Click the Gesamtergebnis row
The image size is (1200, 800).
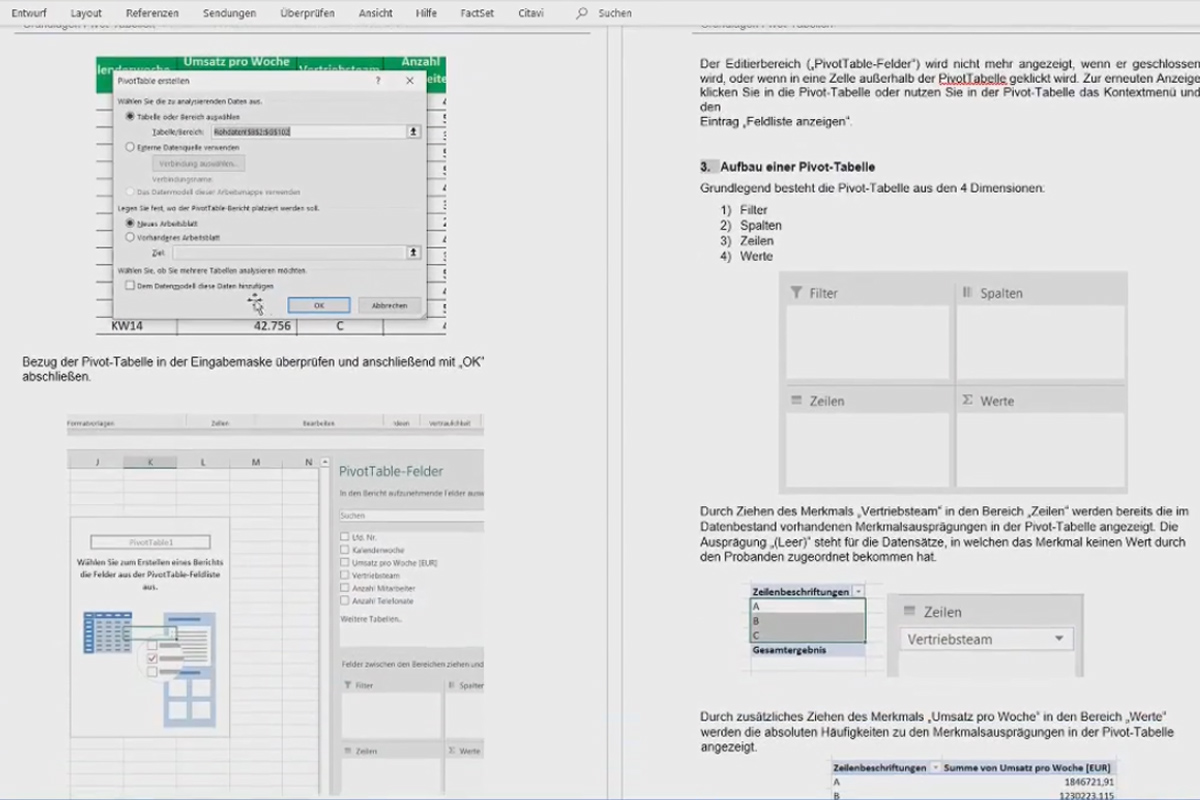pos(808,649)
